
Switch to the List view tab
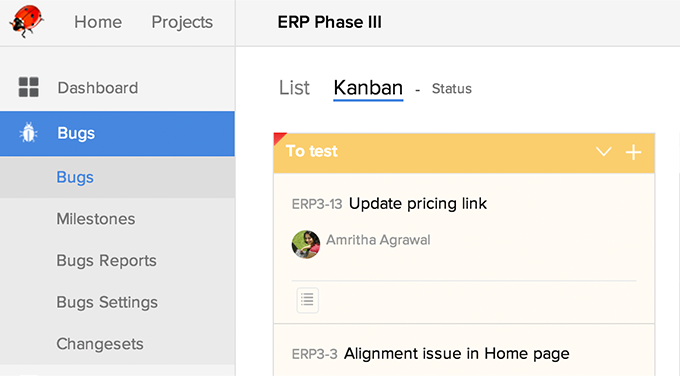tap(294, 88)
